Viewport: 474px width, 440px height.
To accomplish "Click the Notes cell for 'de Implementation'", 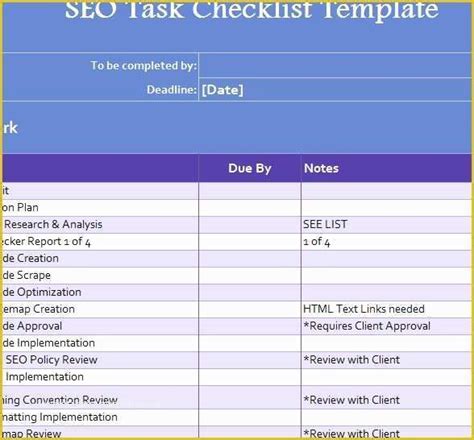I will [386, 343].
